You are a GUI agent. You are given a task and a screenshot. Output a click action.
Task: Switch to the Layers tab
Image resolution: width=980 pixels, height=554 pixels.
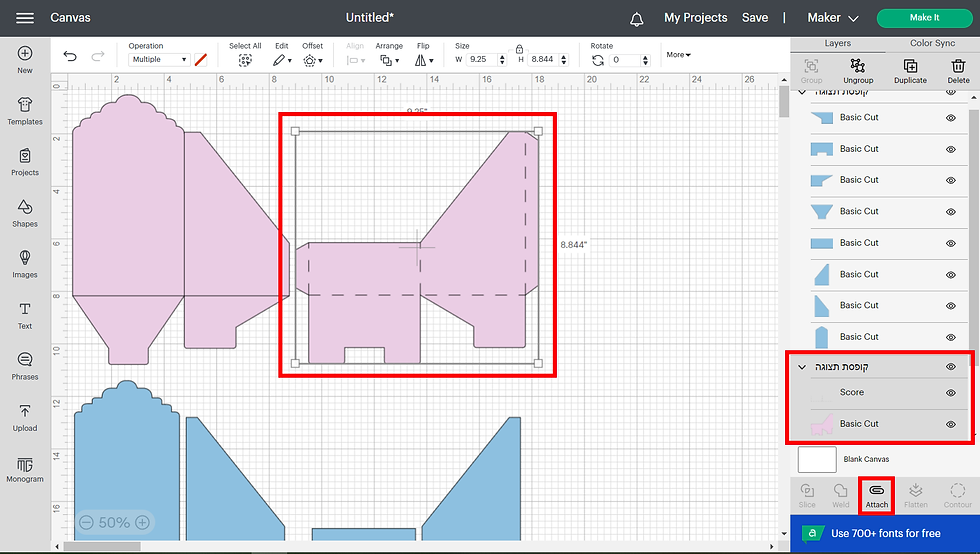[838, 44]
